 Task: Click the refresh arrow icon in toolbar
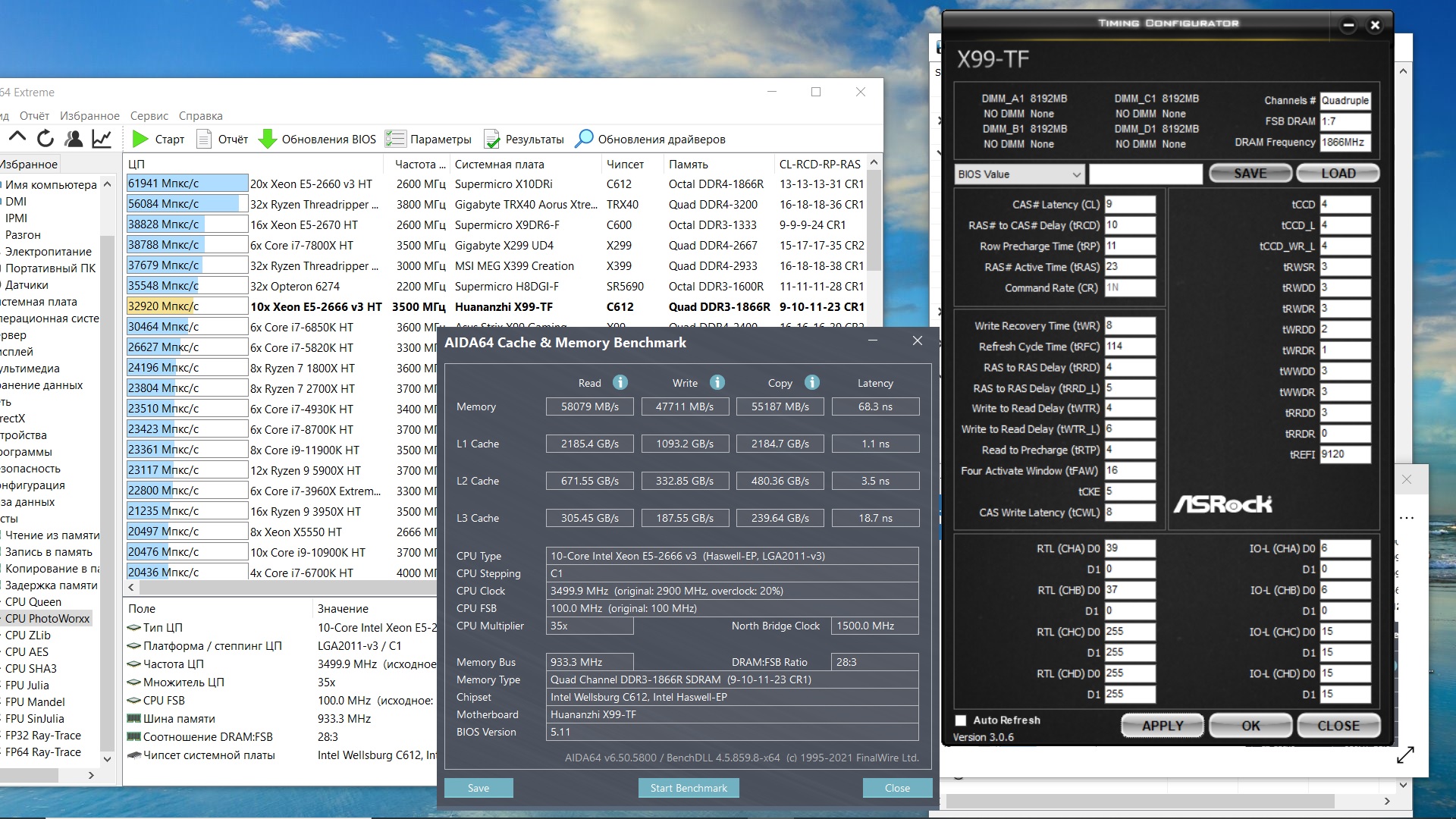45,139
